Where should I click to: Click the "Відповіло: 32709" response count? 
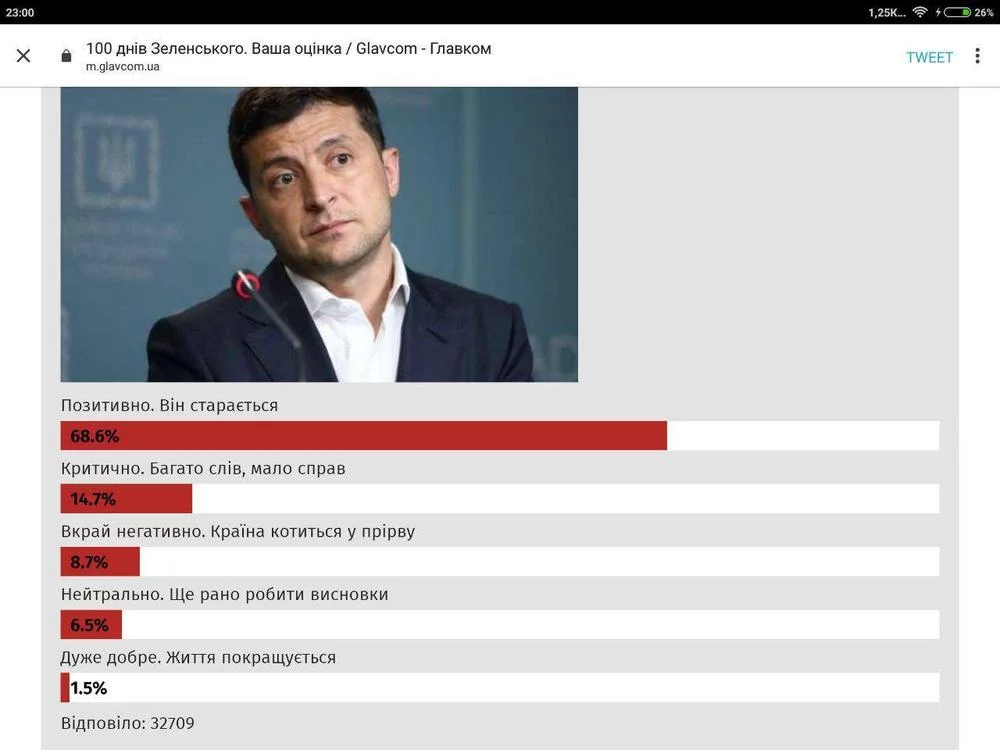click(x=127, y=722)
